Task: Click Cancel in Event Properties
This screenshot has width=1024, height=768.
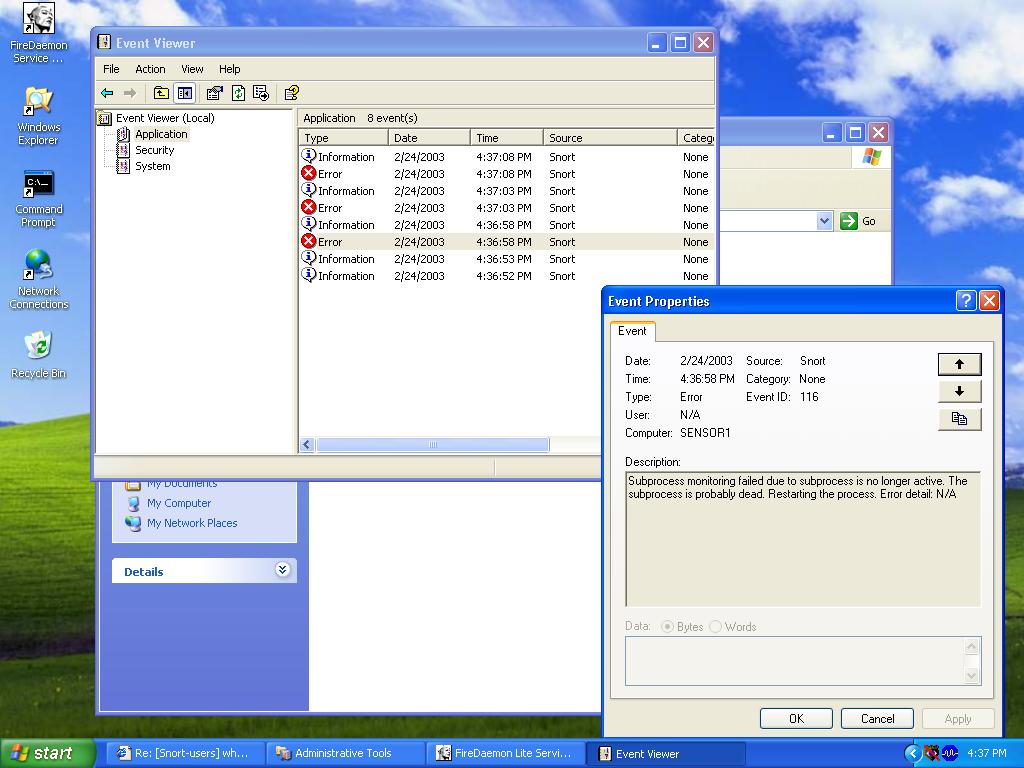Action: [877, 718]
